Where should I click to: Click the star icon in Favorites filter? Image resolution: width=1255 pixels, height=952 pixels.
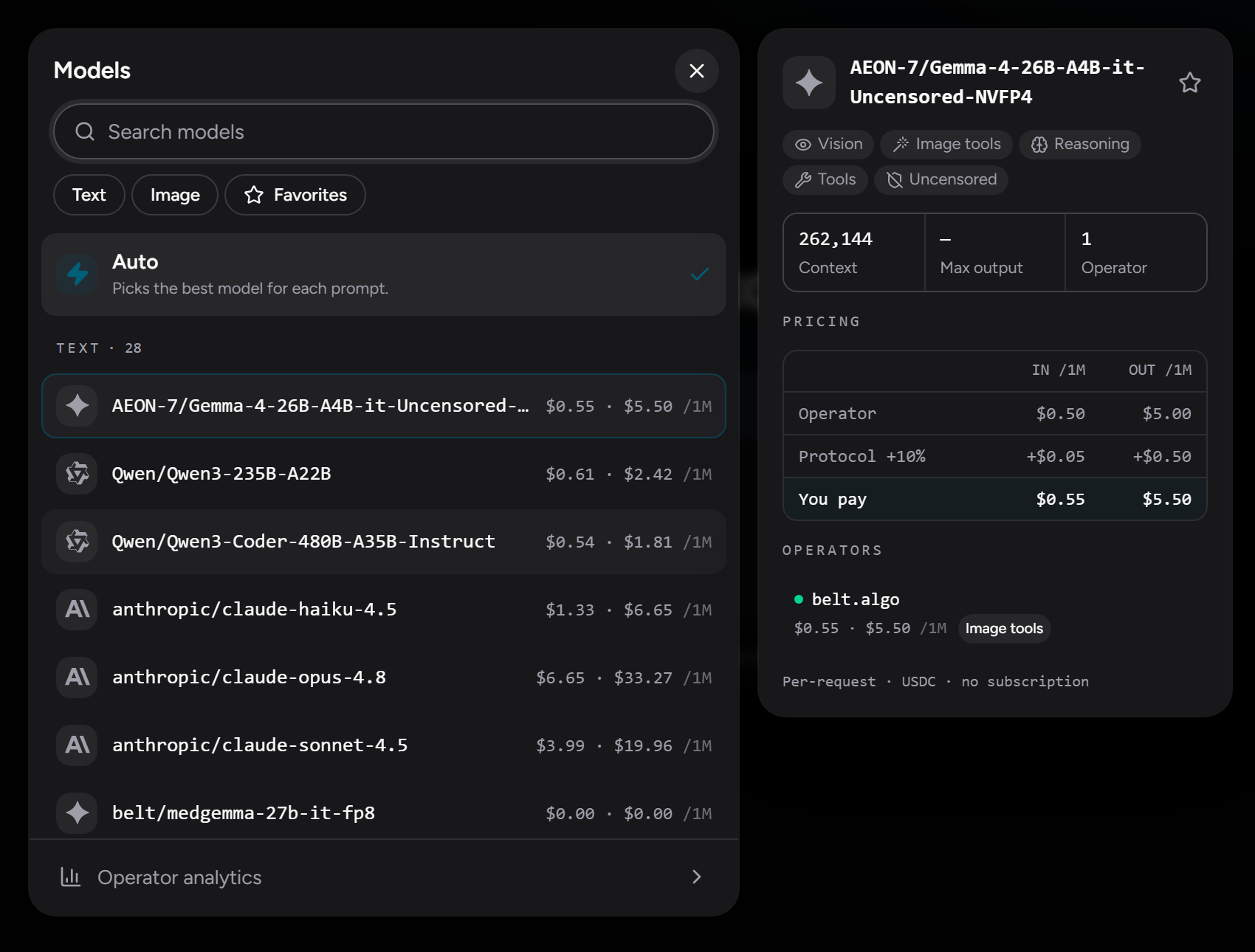click(254, 195)
